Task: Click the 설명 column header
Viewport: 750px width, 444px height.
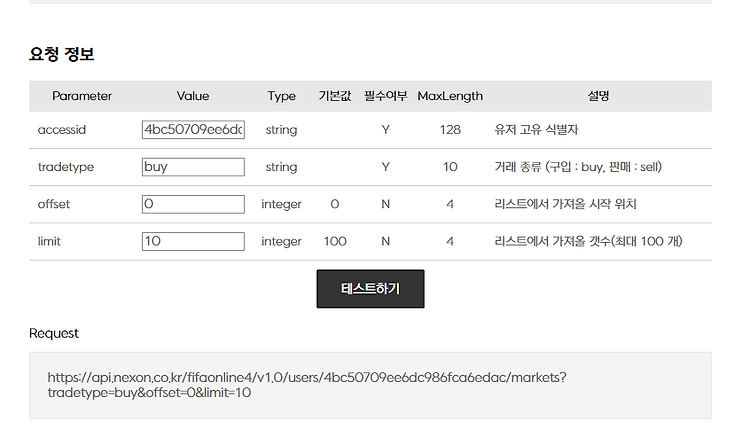Action: pos(598,96)
